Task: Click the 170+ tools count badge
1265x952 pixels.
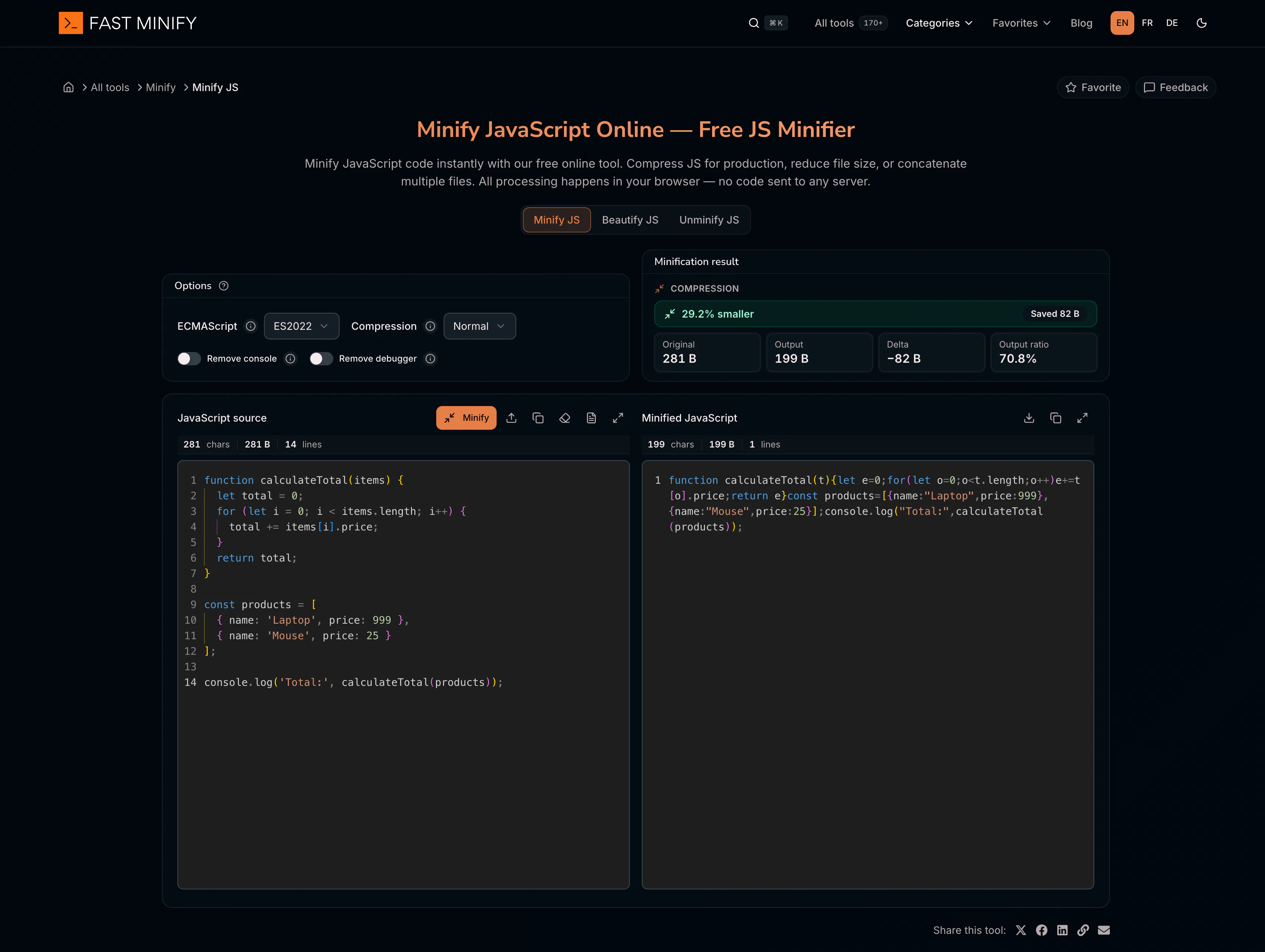Action: pyautogui.click(x=873, y=23)
